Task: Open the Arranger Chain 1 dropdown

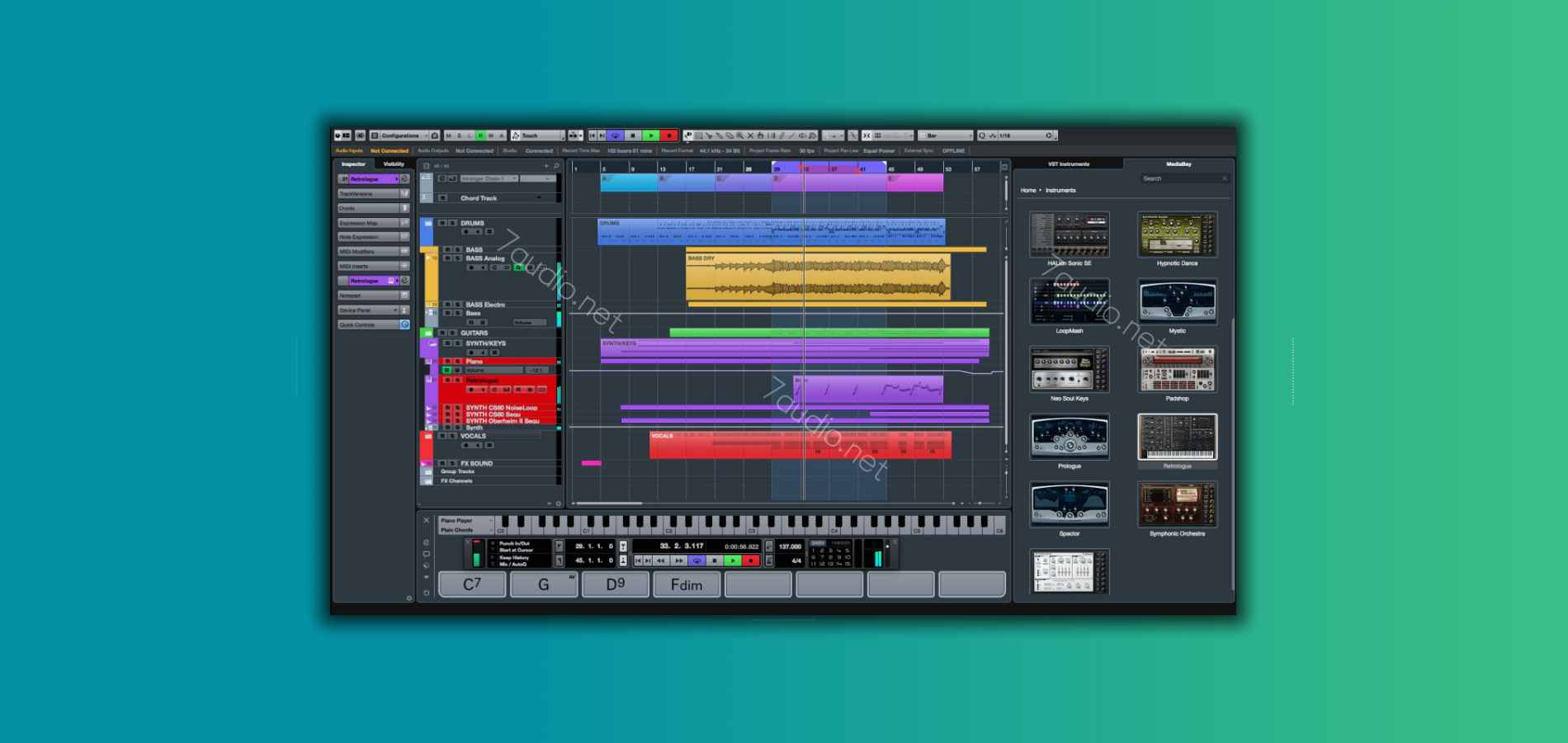Action: [489, 178]
